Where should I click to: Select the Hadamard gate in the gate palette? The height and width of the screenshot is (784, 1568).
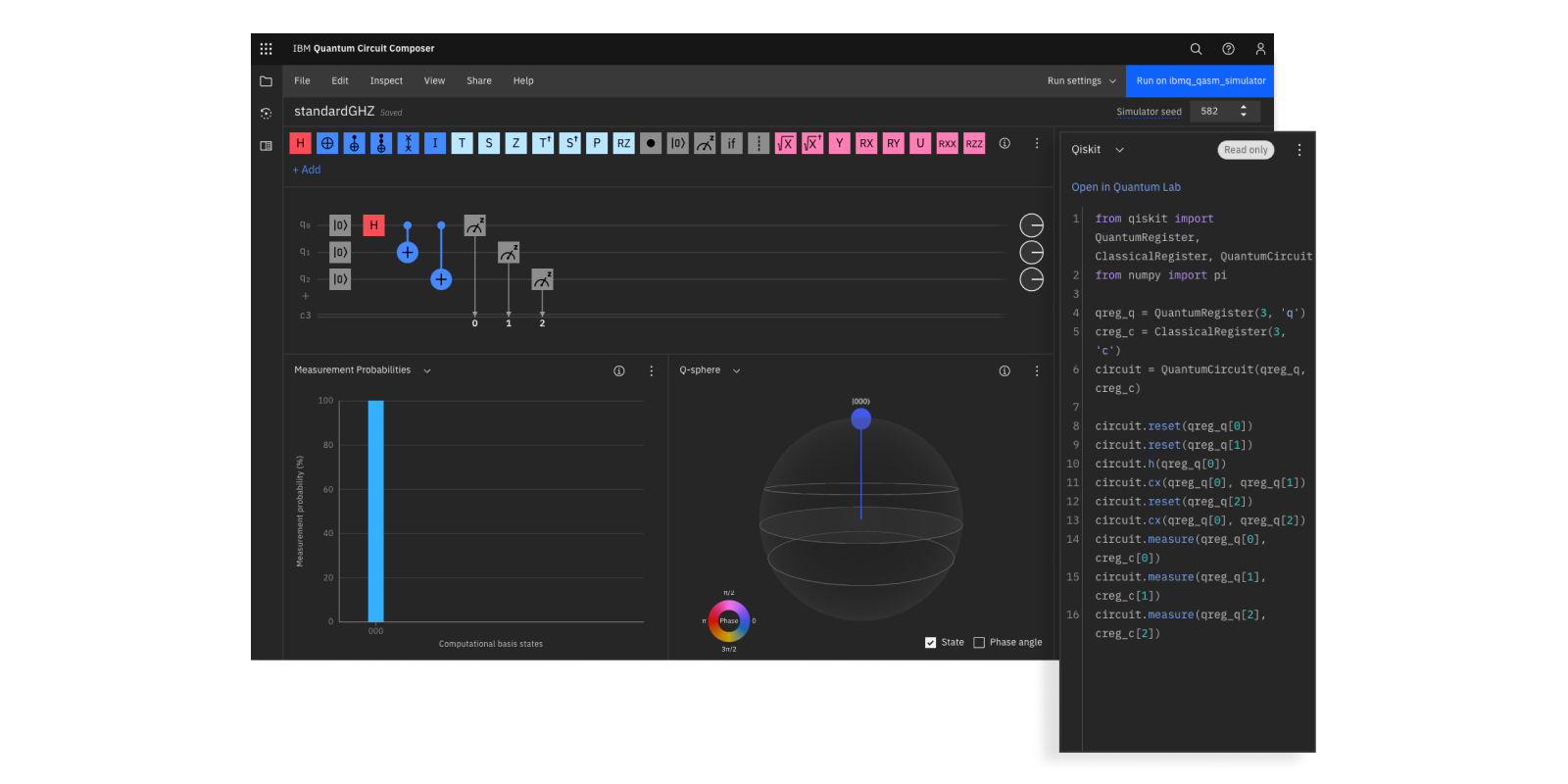(x=300, y=143)
